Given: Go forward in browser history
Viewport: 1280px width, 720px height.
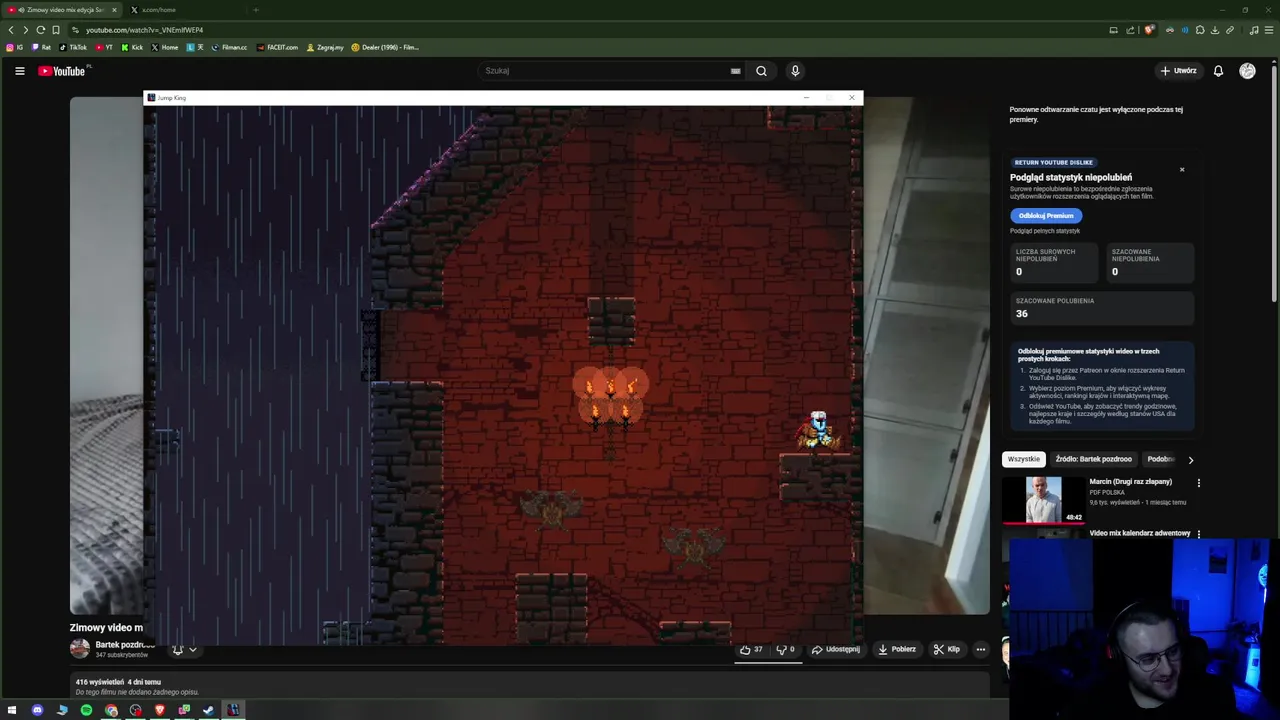Looking at the screenshot, I should [25, 30].
